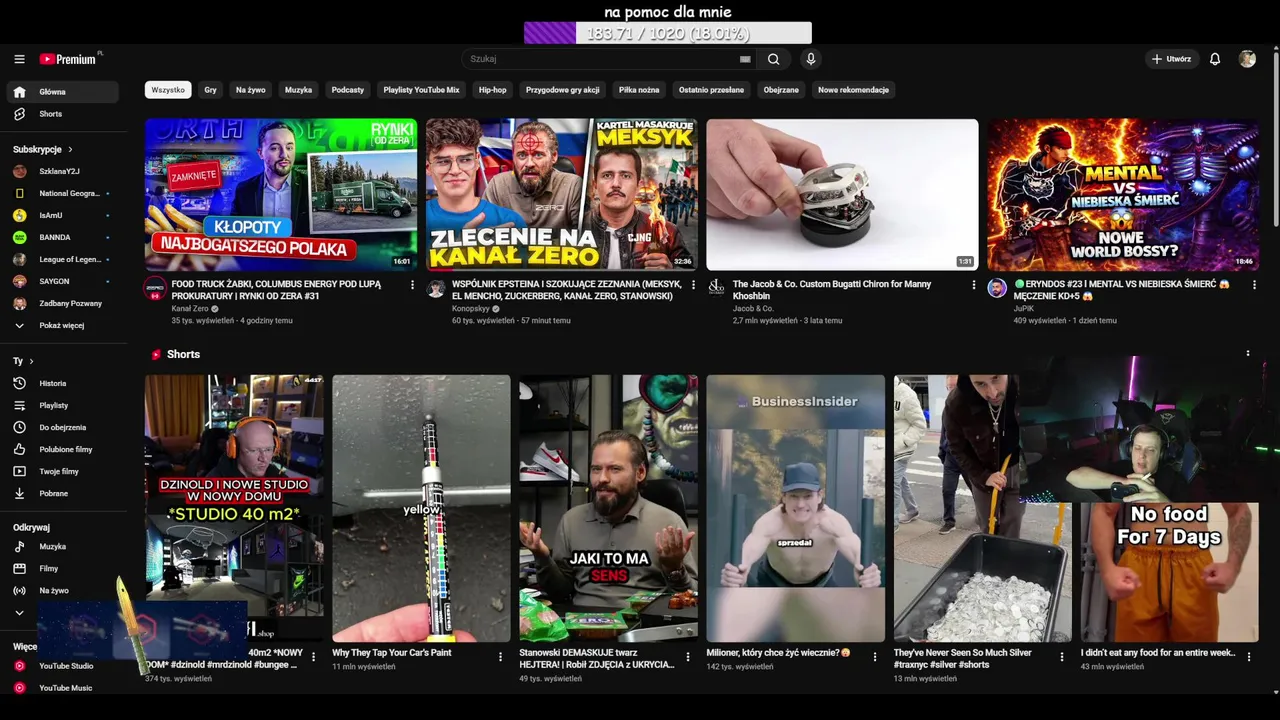Open BANNDA subscription channel
Screen dimensions: 1280x720
coord(63,237)
